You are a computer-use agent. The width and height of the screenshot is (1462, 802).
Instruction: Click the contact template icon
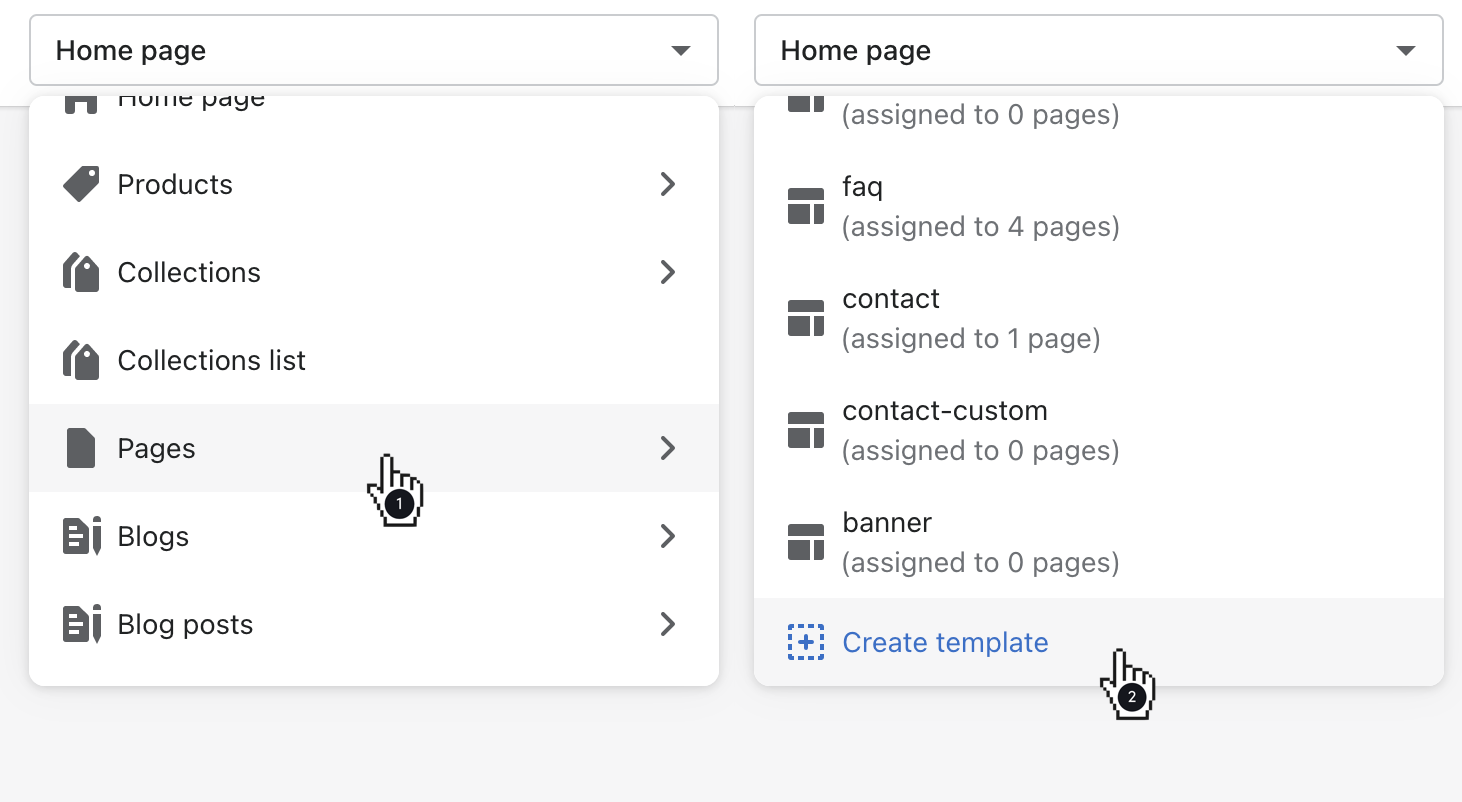pyautogui.click(x=806, y=317)
